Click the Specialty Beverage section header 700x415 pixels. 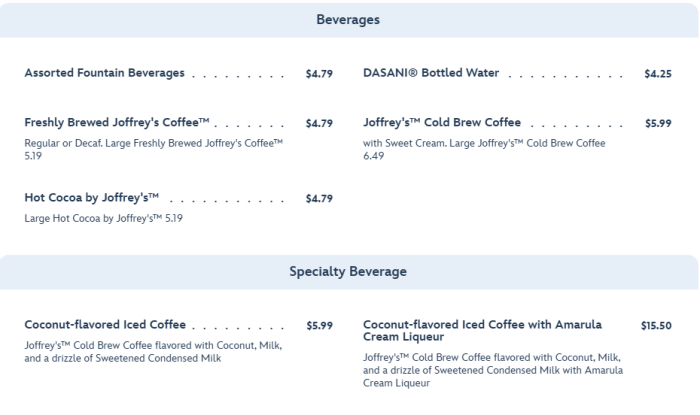point(348,271)
